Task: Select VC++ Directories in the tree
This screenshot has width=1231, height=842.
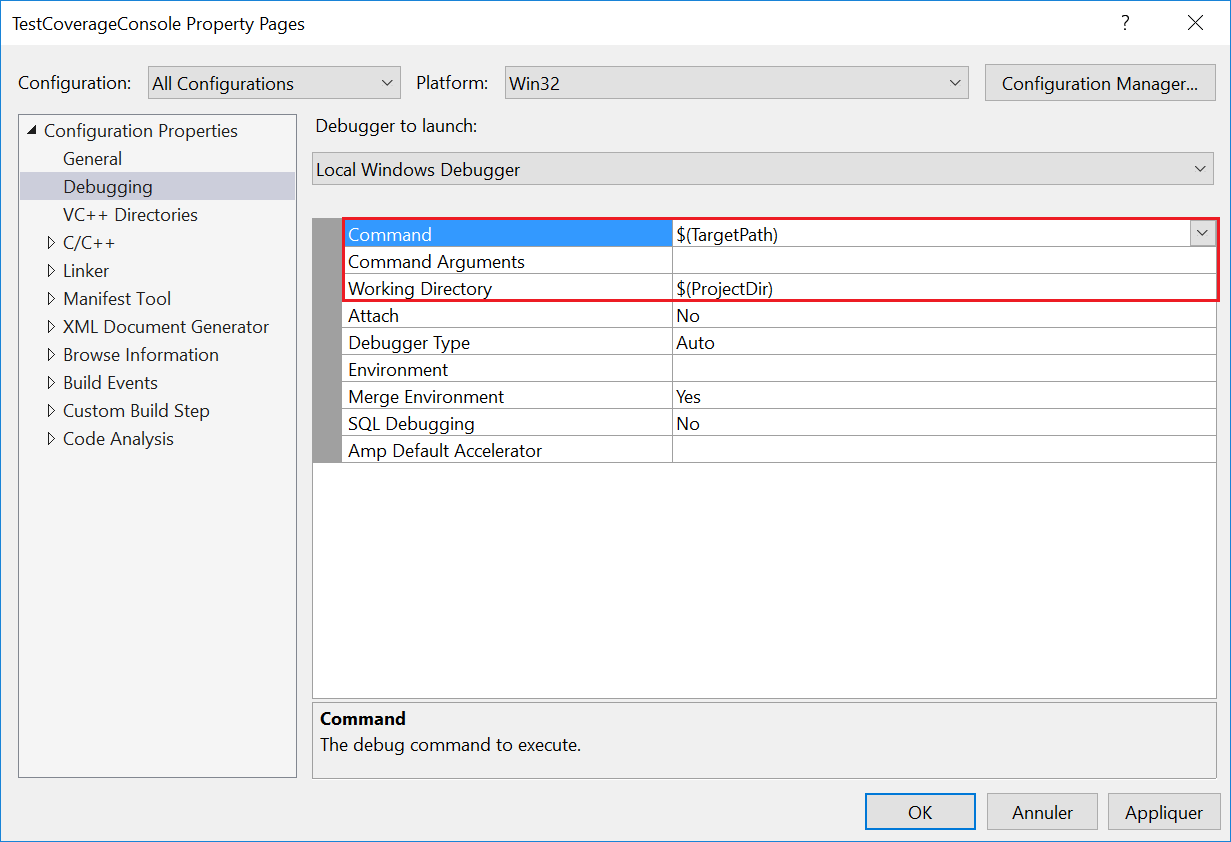Action: click(130, 215)
